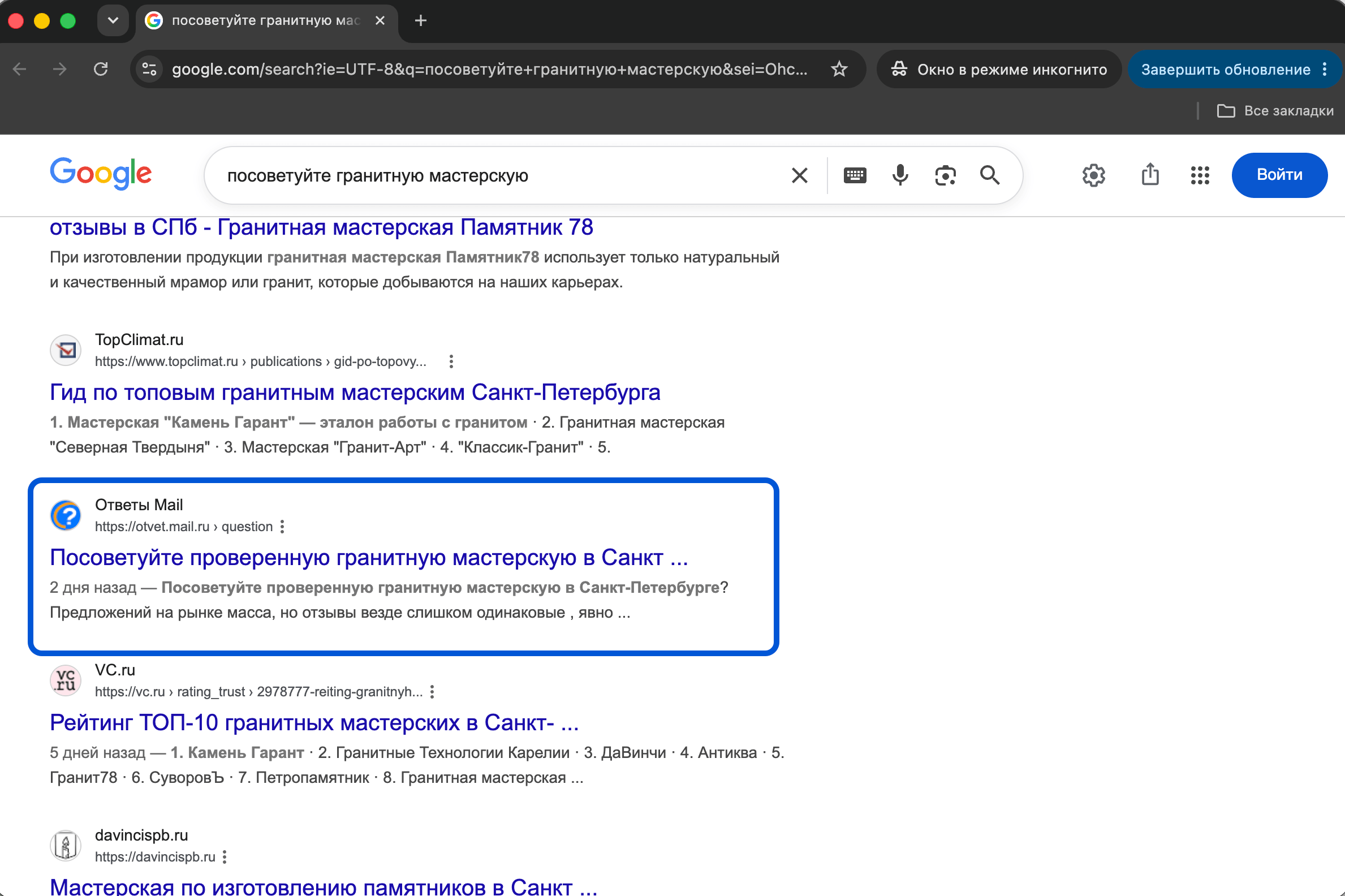This screenshot has height=896, width=1345.
Task: Reload the current page
Action: 101,69
